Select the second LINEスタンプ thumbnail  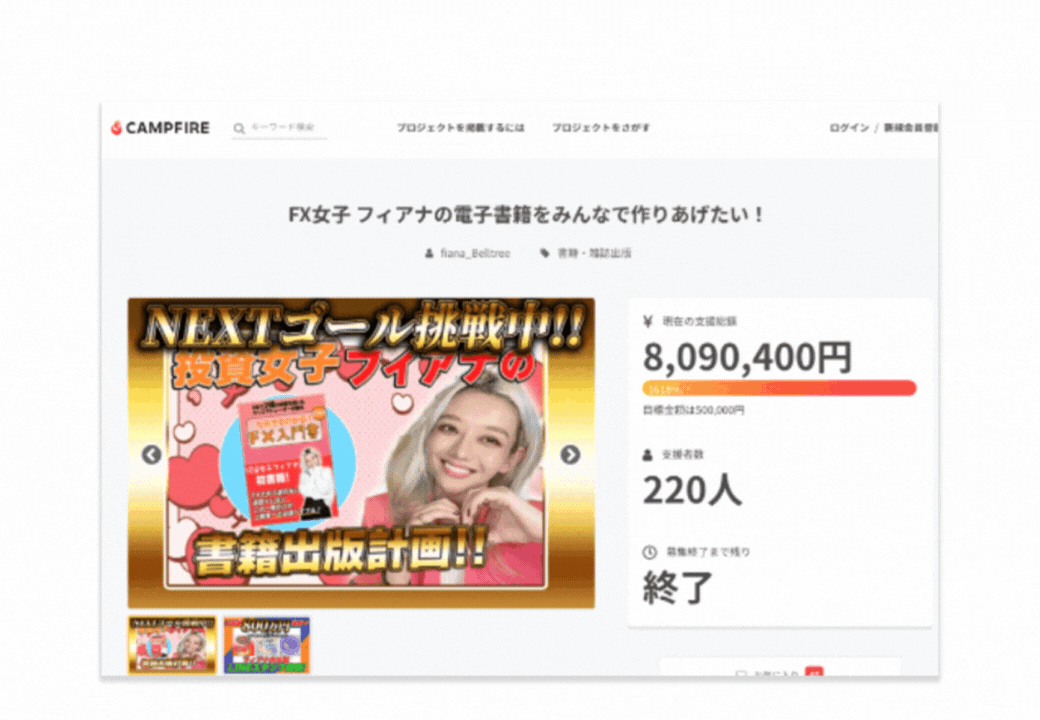[x=267, y=644]
